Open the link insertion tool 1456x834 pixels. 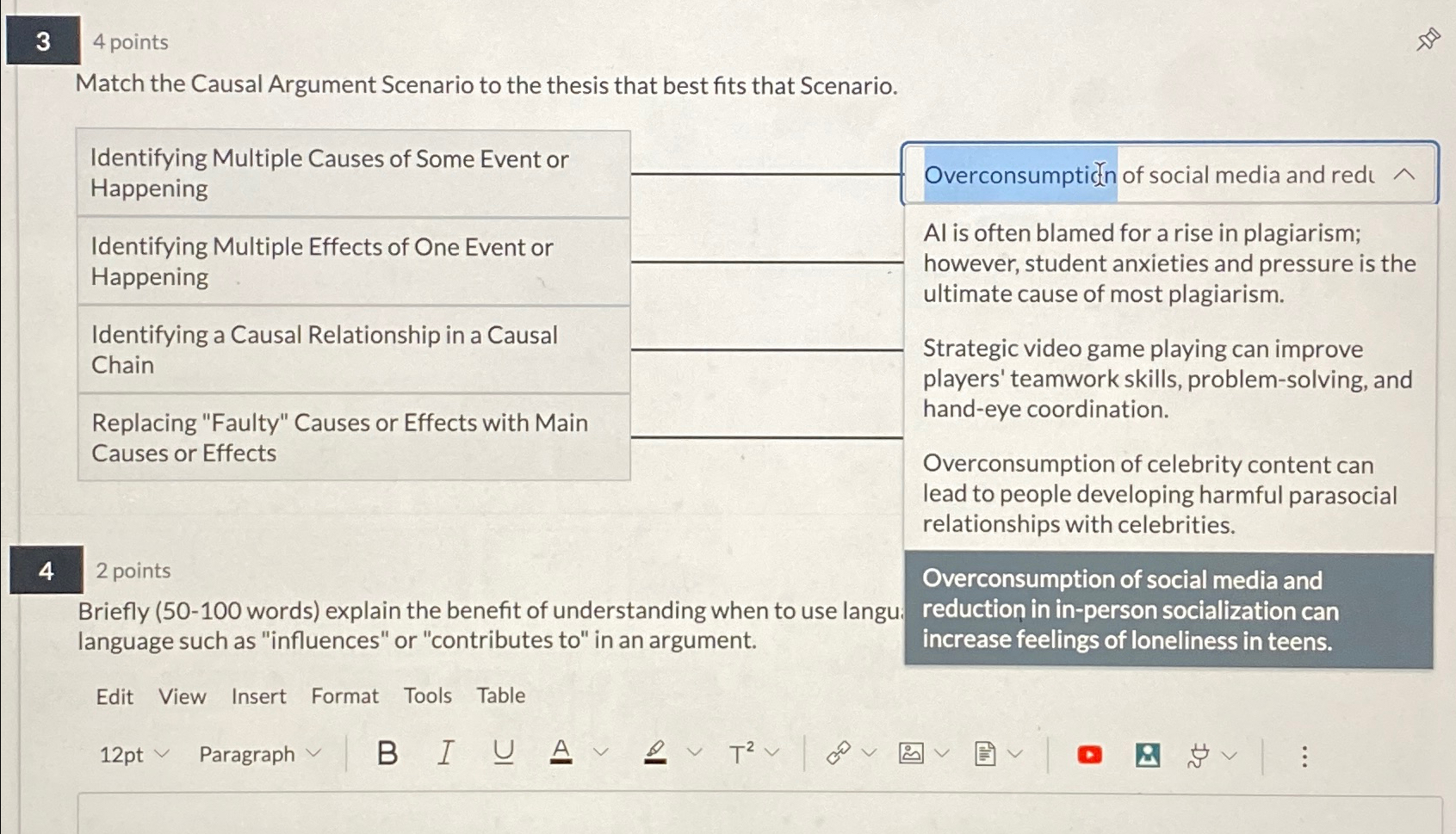tap(840, 754)
